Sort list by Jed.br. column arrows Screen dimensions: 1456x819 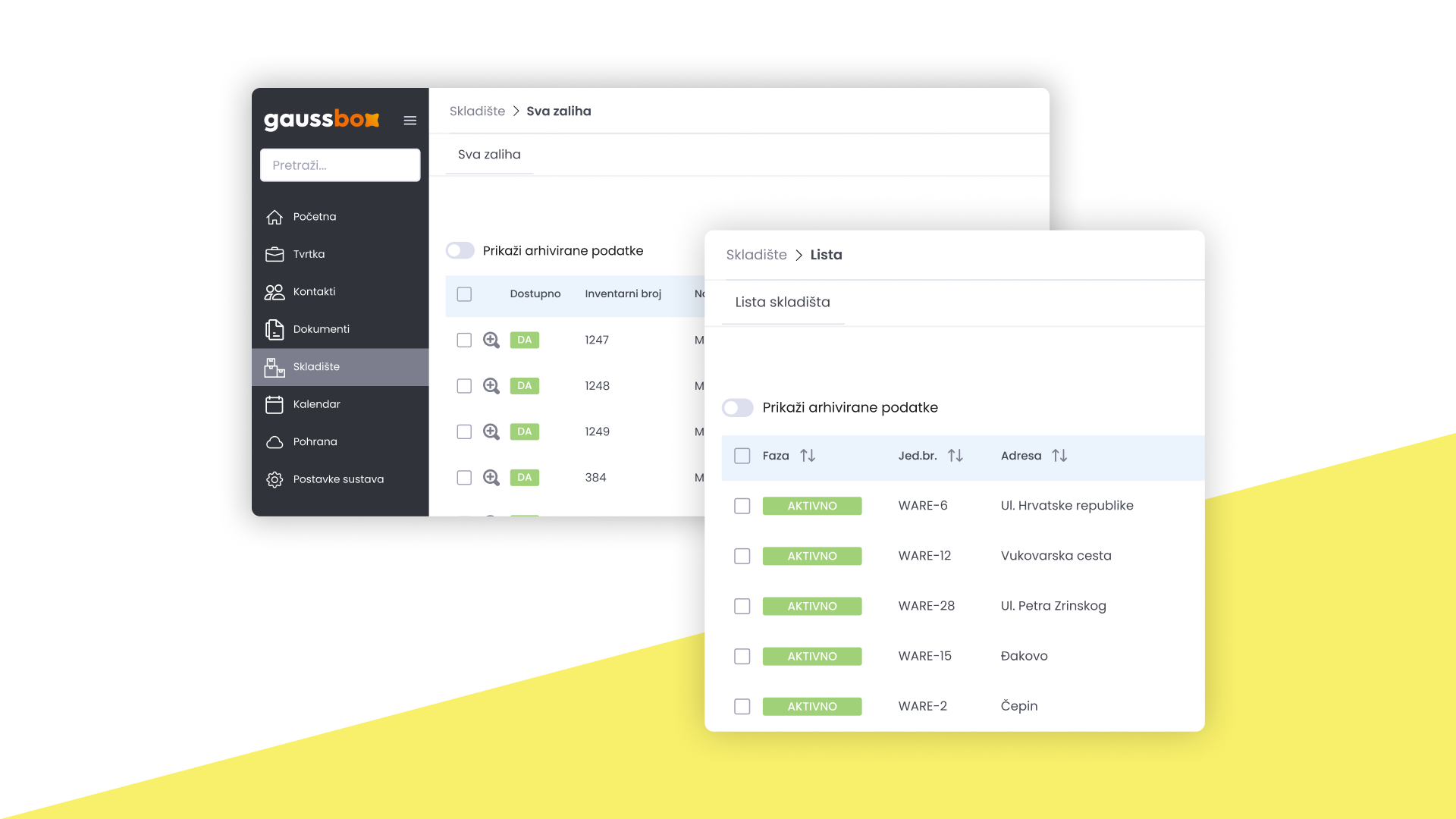pos(955,456)
